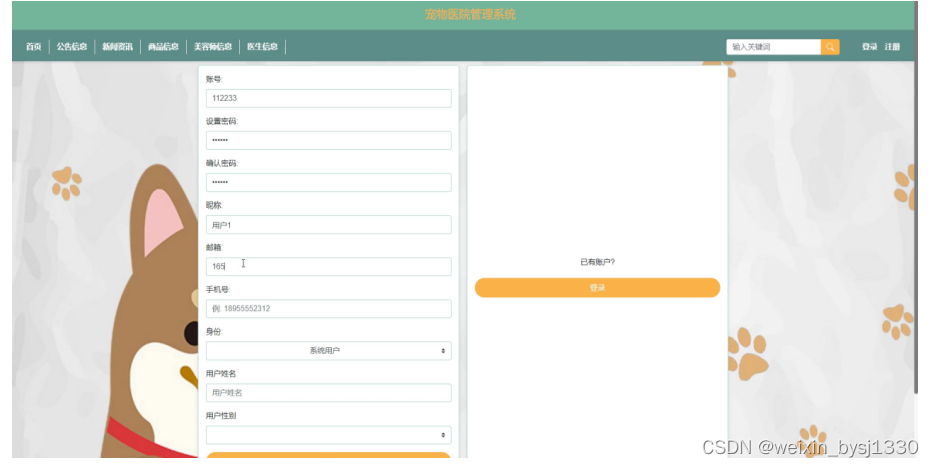Click the 账号 field containing 112233

point(329,98)
